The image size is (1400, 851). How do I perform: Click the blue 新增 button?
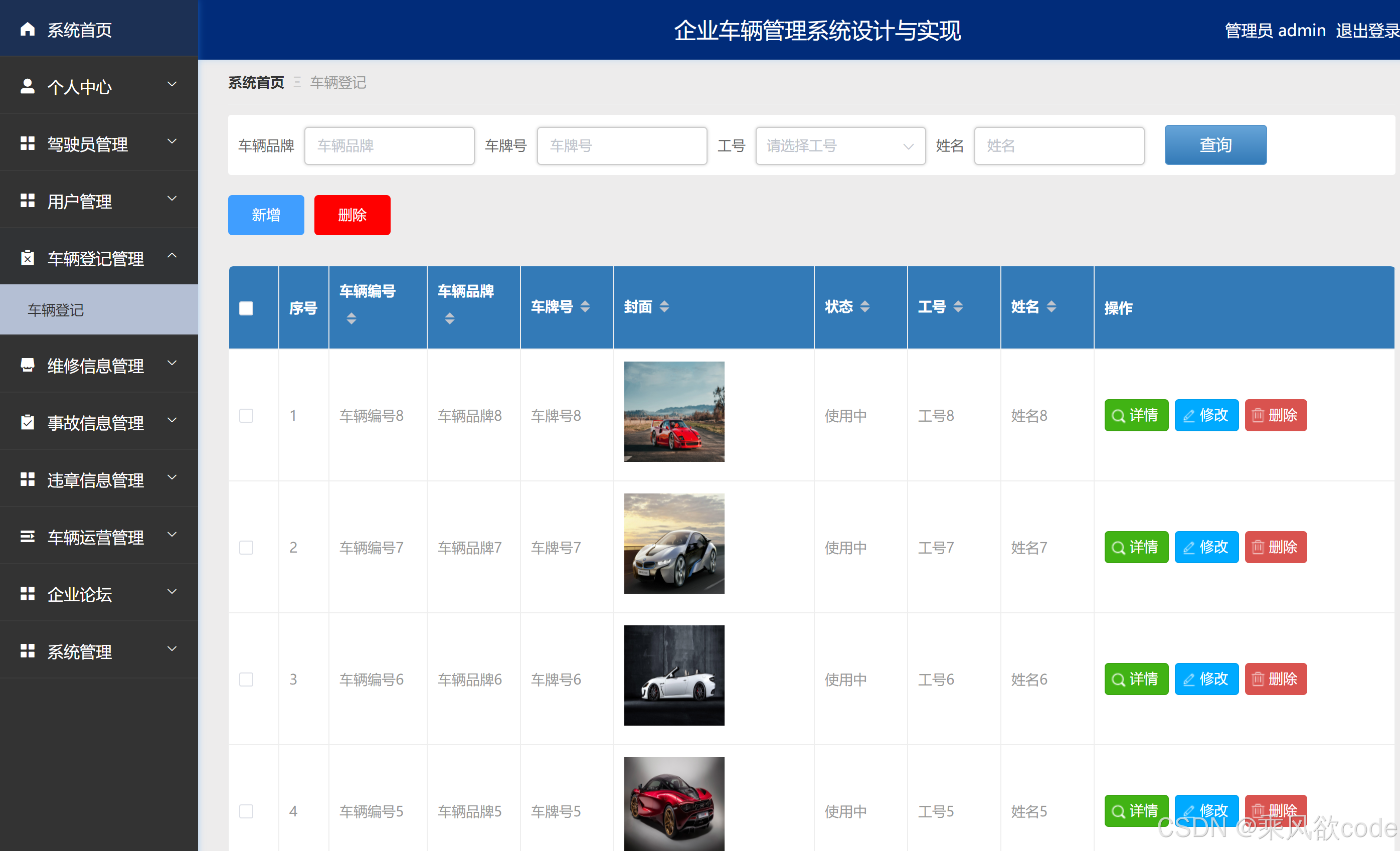[266, 215]
